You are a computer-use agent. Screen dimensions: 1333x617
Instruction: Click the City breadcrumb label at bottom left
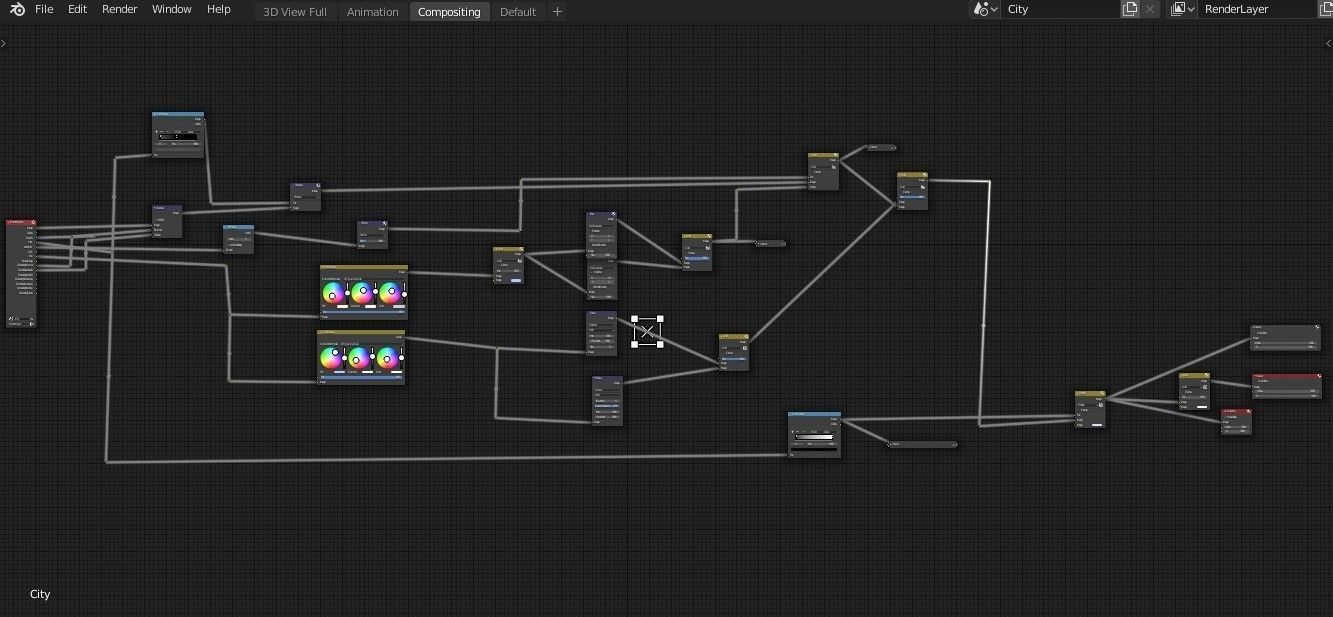[x=40, y=594]
